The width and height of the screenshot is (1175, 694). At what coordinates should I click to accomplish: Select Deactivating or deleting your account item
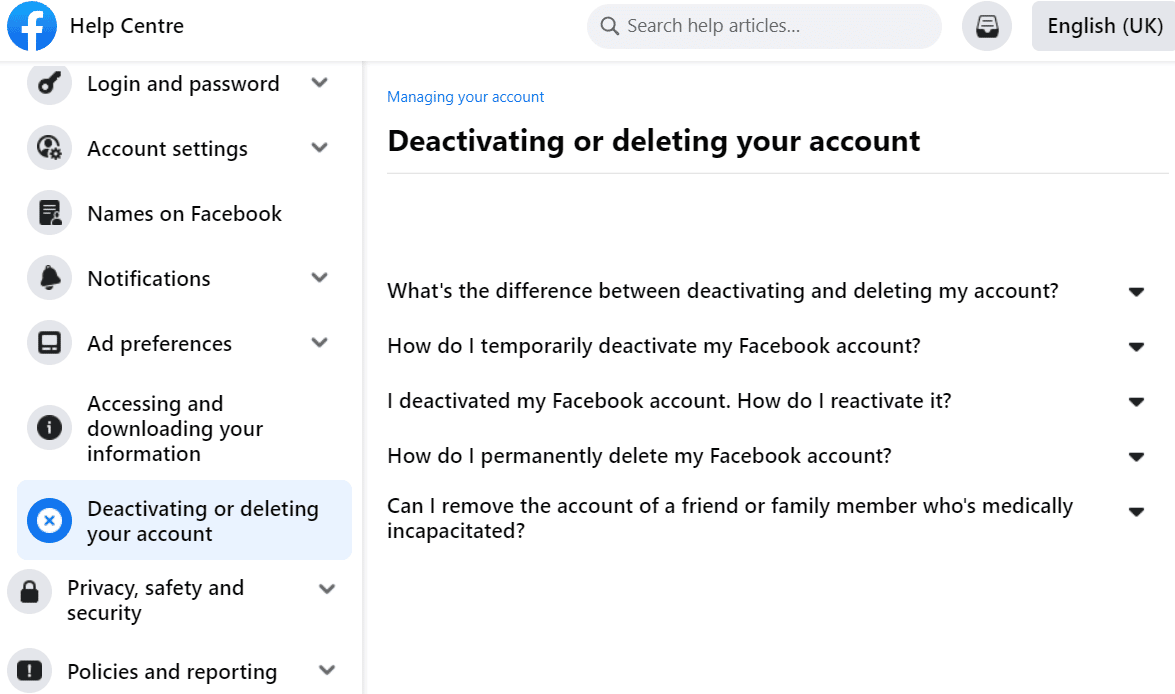pos(184,520)
